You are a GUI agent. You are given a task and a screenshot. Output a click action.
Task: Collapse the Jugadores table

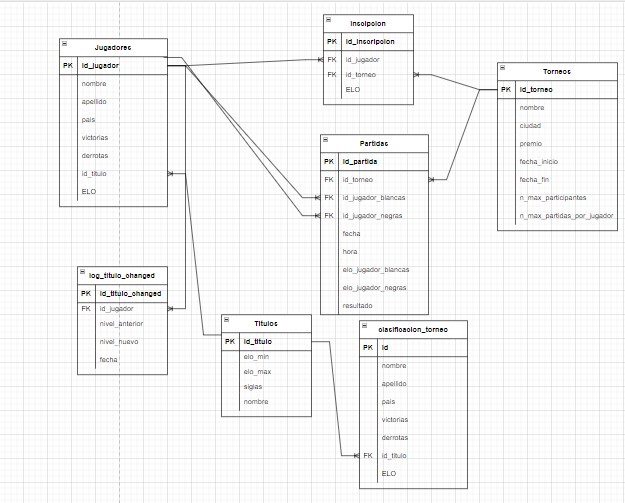[x=65, y=46]
